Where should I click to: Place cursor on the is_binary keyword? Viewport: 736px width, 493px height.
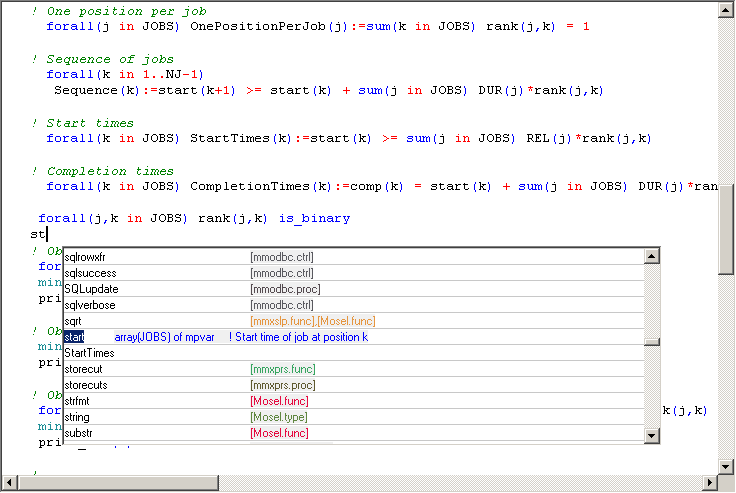[314, 218]
